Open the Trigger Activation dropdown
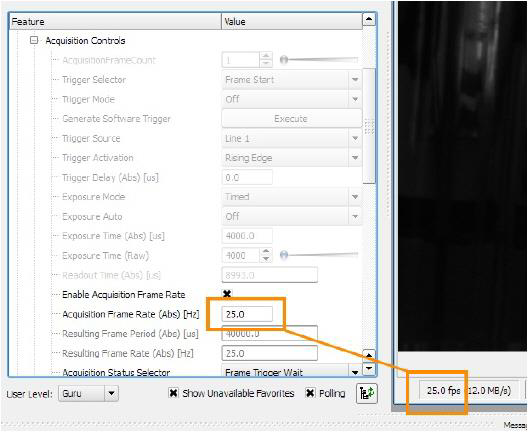The height and width of the screenshot is (432, 528). point(292,158)
